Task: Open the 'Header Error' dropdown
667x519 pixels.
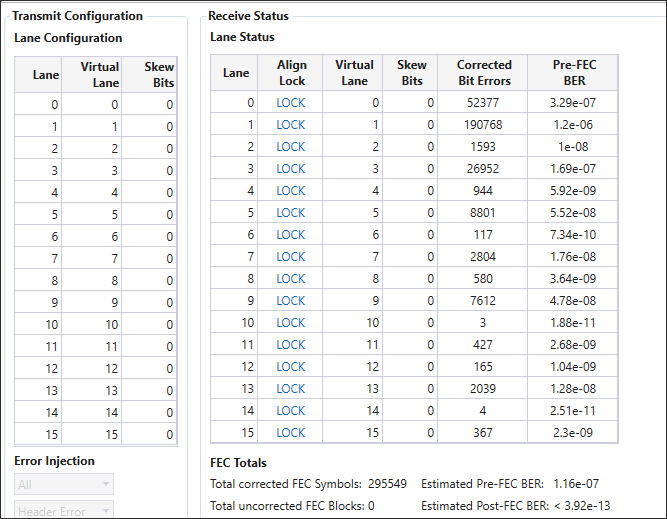Action: [64, 510]
